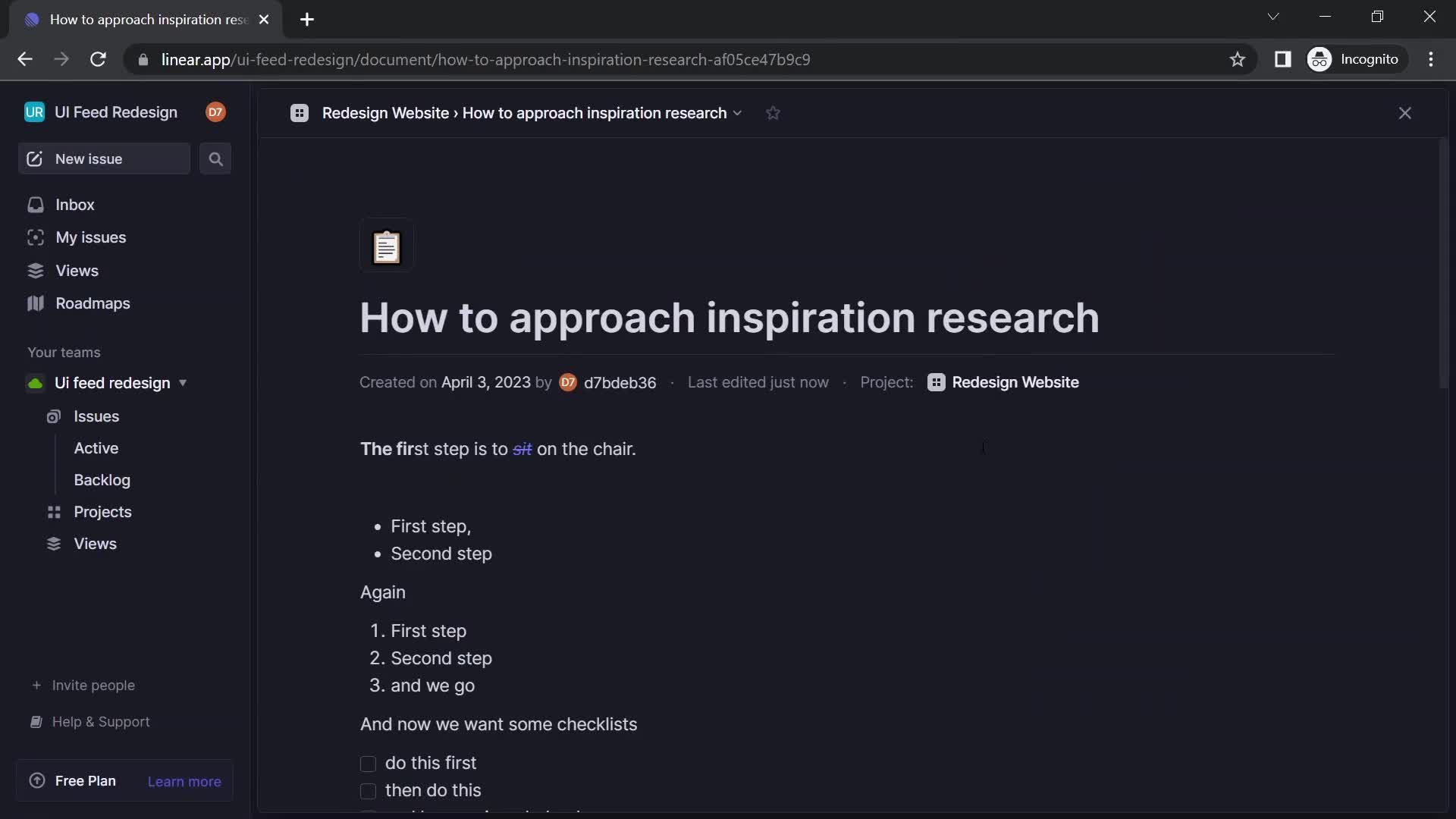Click the Redesign Website project icon

(x=934, y=384)
